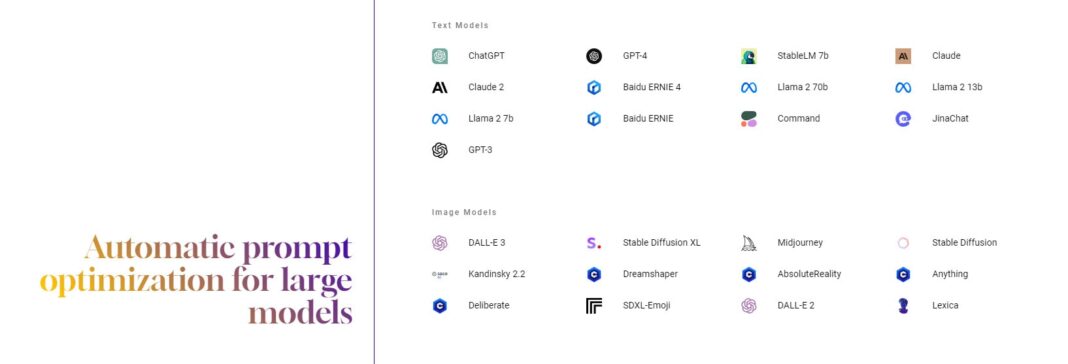Click the ChatGPT green logo icon
The width and height of the screenshot is (1068, 364).
pos(440,56)
